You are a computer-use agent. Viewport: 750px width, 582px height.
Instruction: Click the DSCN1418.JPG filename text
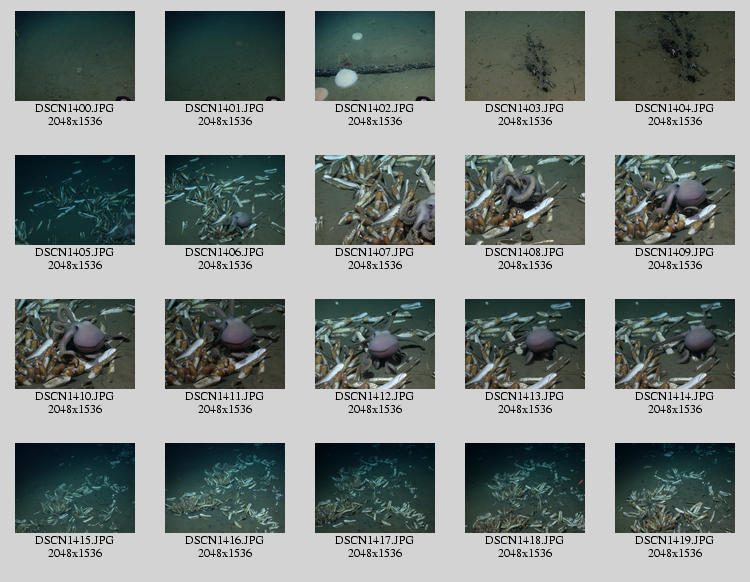pyautogui.click(x=525, y=540)
